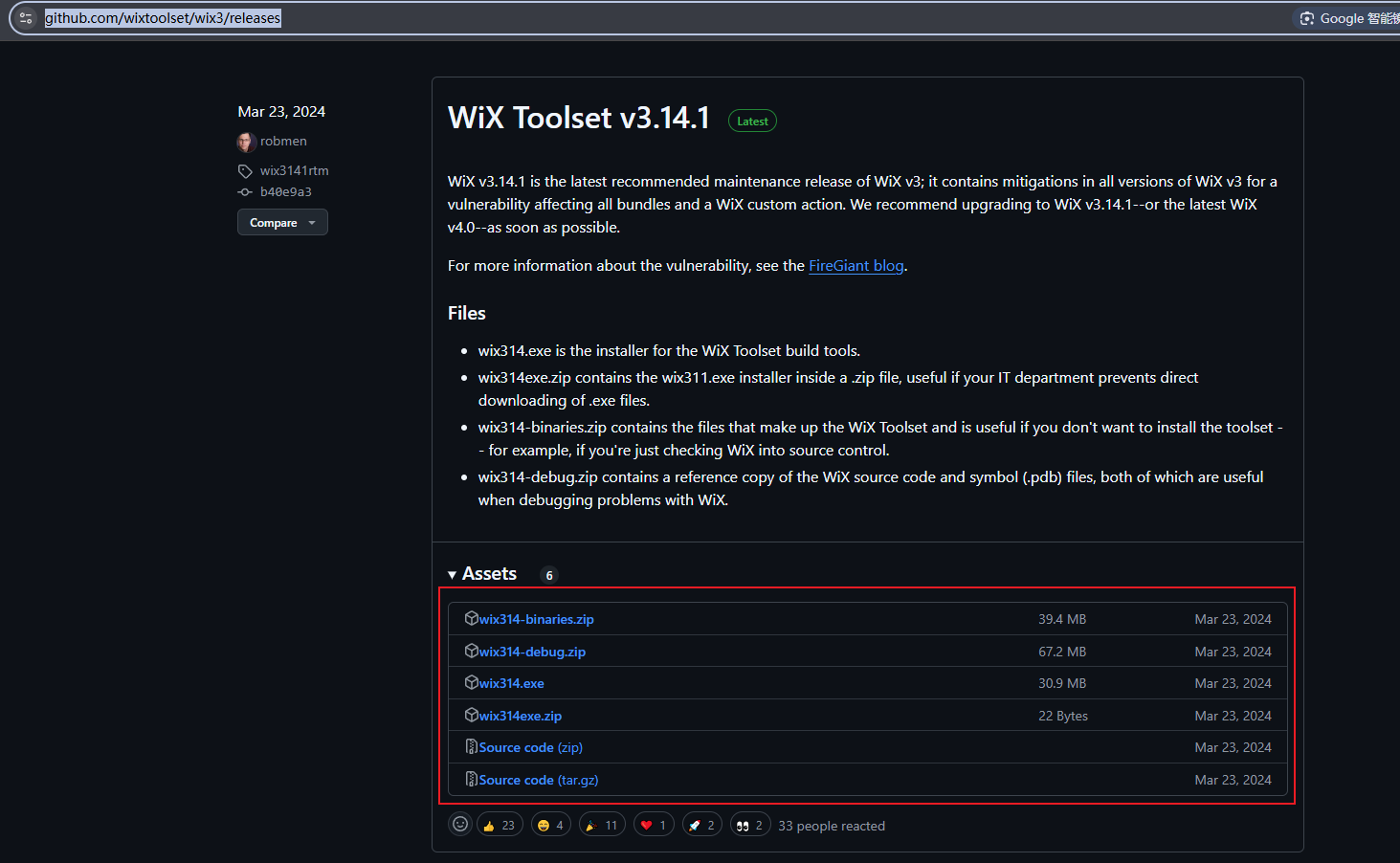Click the Google Lens icon in address bar
The image size is (1400, 863).
1307,18
